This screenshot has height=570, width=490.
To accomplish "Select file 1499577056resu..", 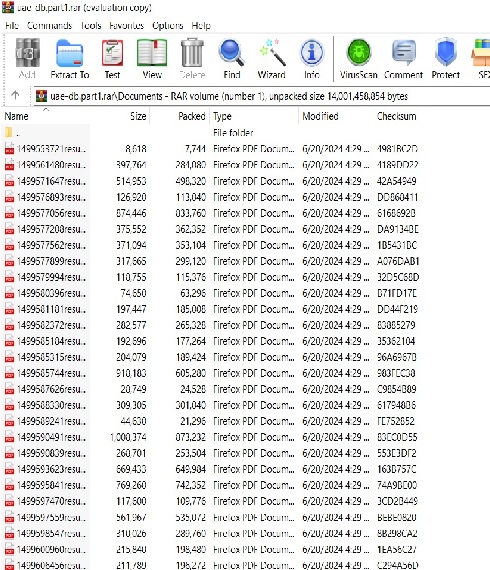I will pos(51,213).
